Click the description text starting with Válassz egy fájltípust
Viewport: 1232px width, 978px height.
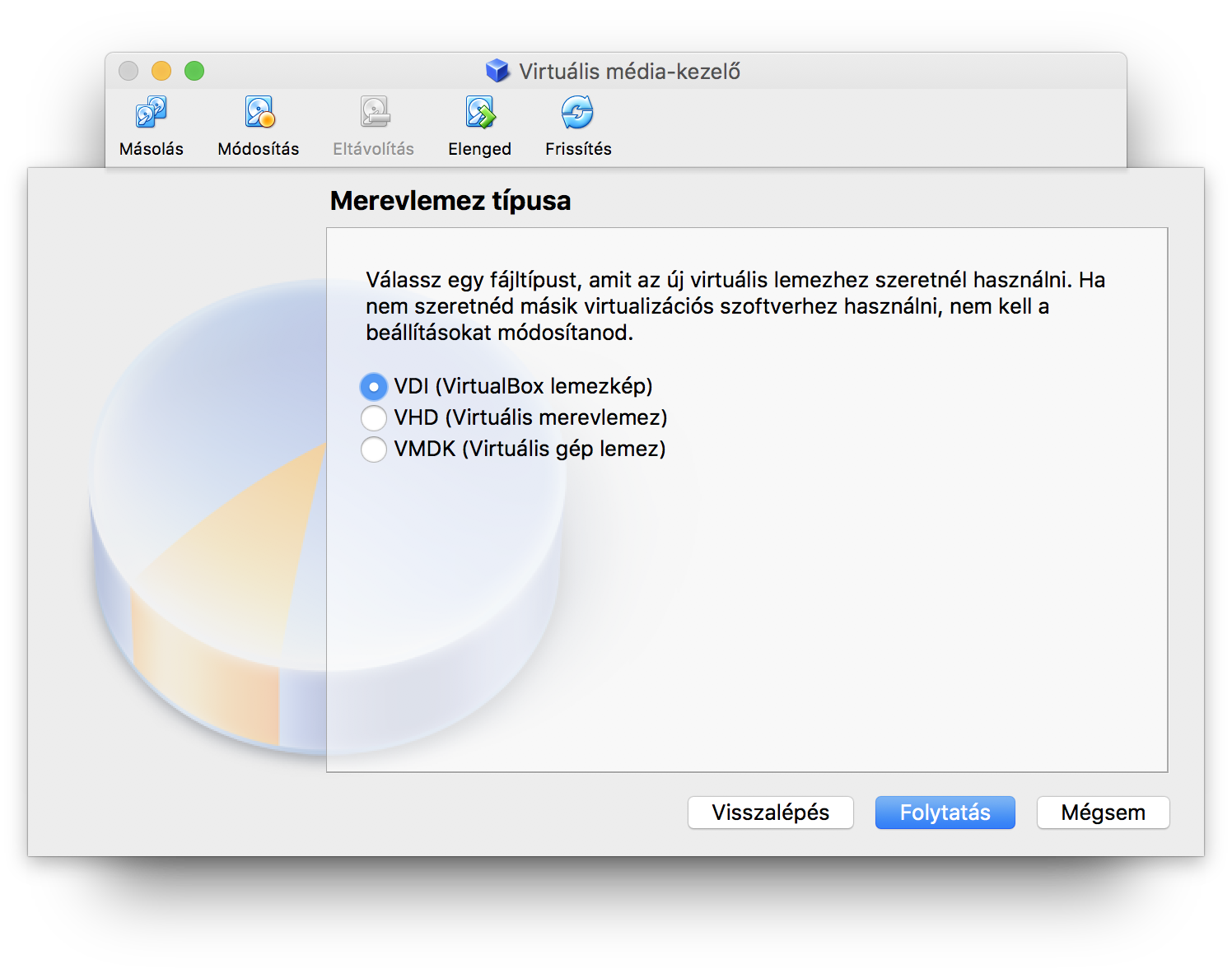735,306
